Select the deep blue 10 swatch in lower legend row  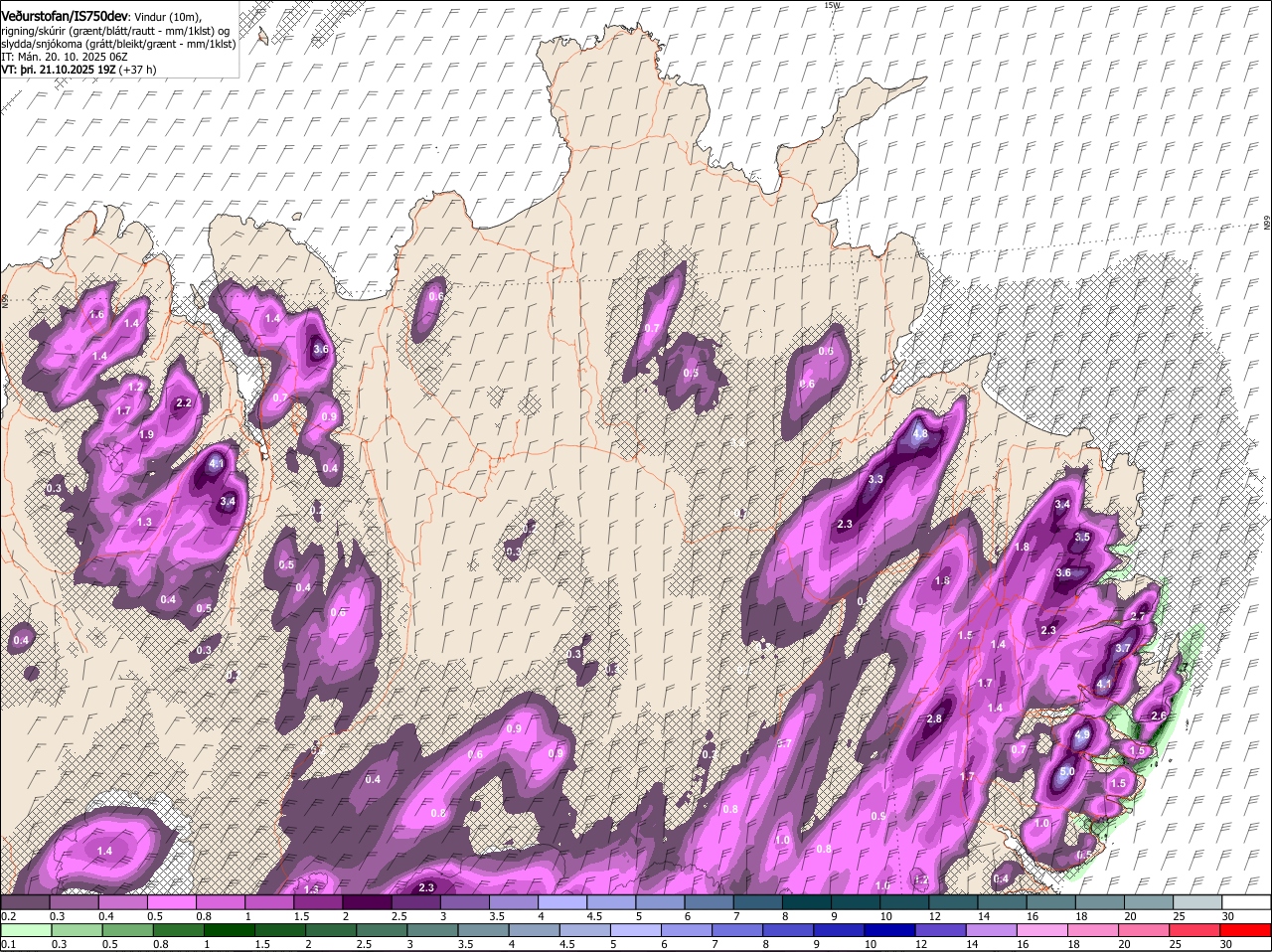pos(889,931)
